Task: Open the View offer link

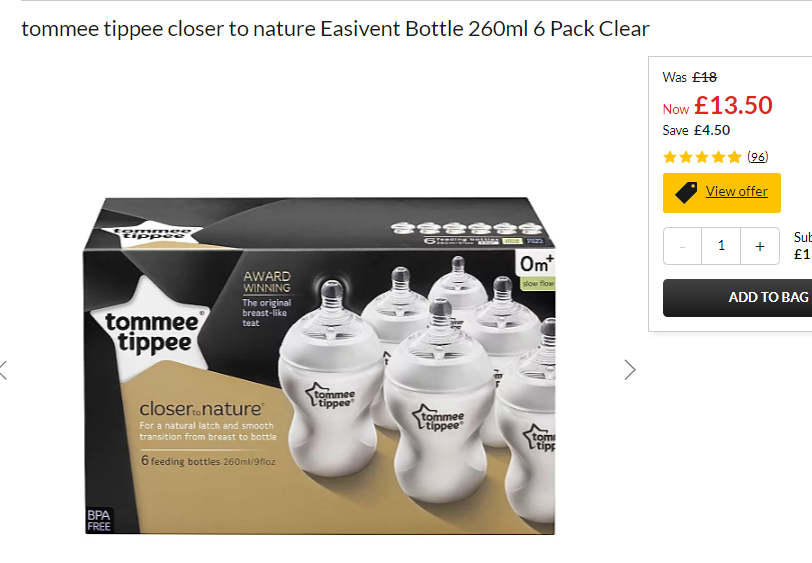Action: (x=736, y=191)
